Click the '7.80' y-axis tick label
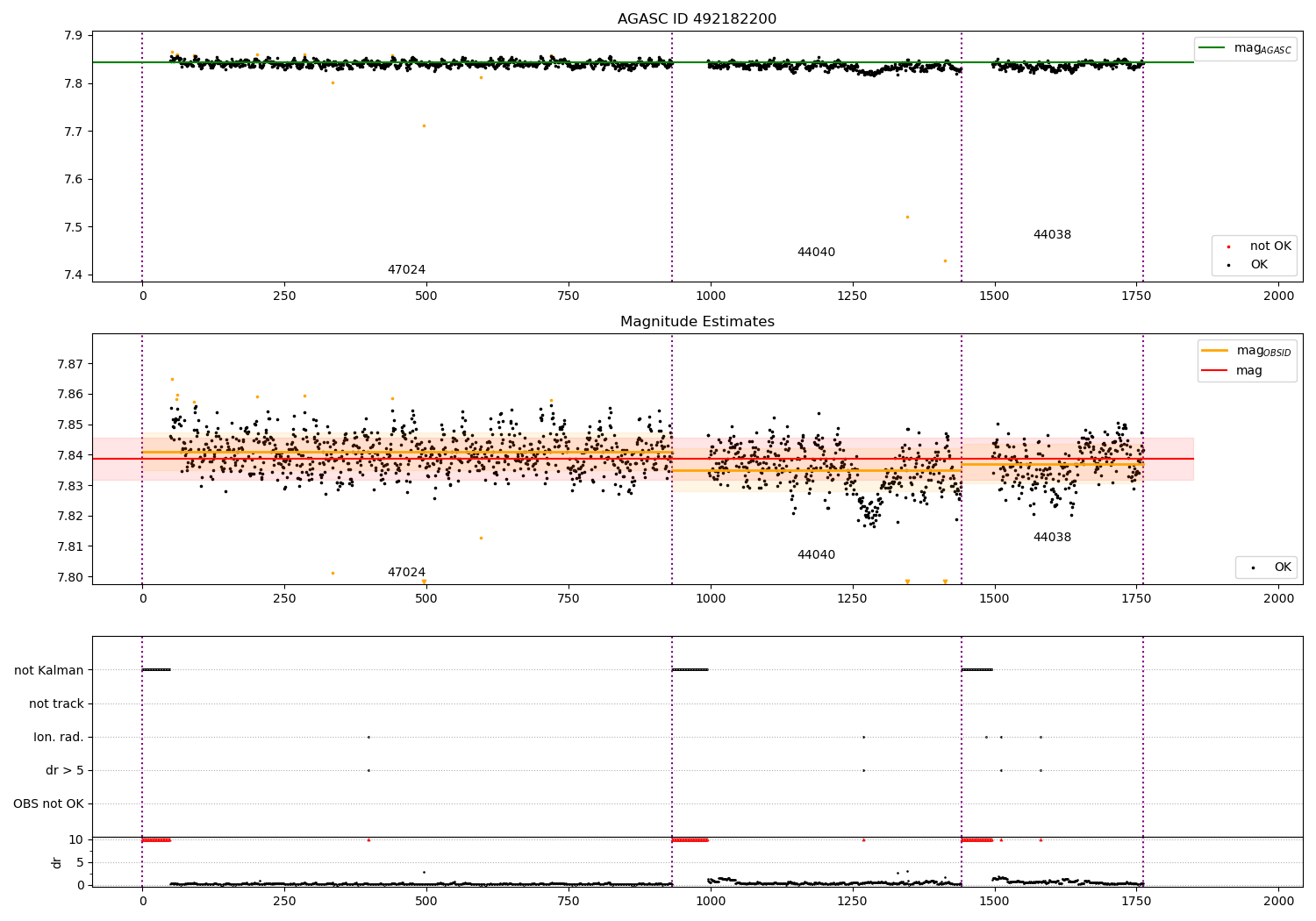Viewport: 1316px width, 921px height. pos(70,577)
